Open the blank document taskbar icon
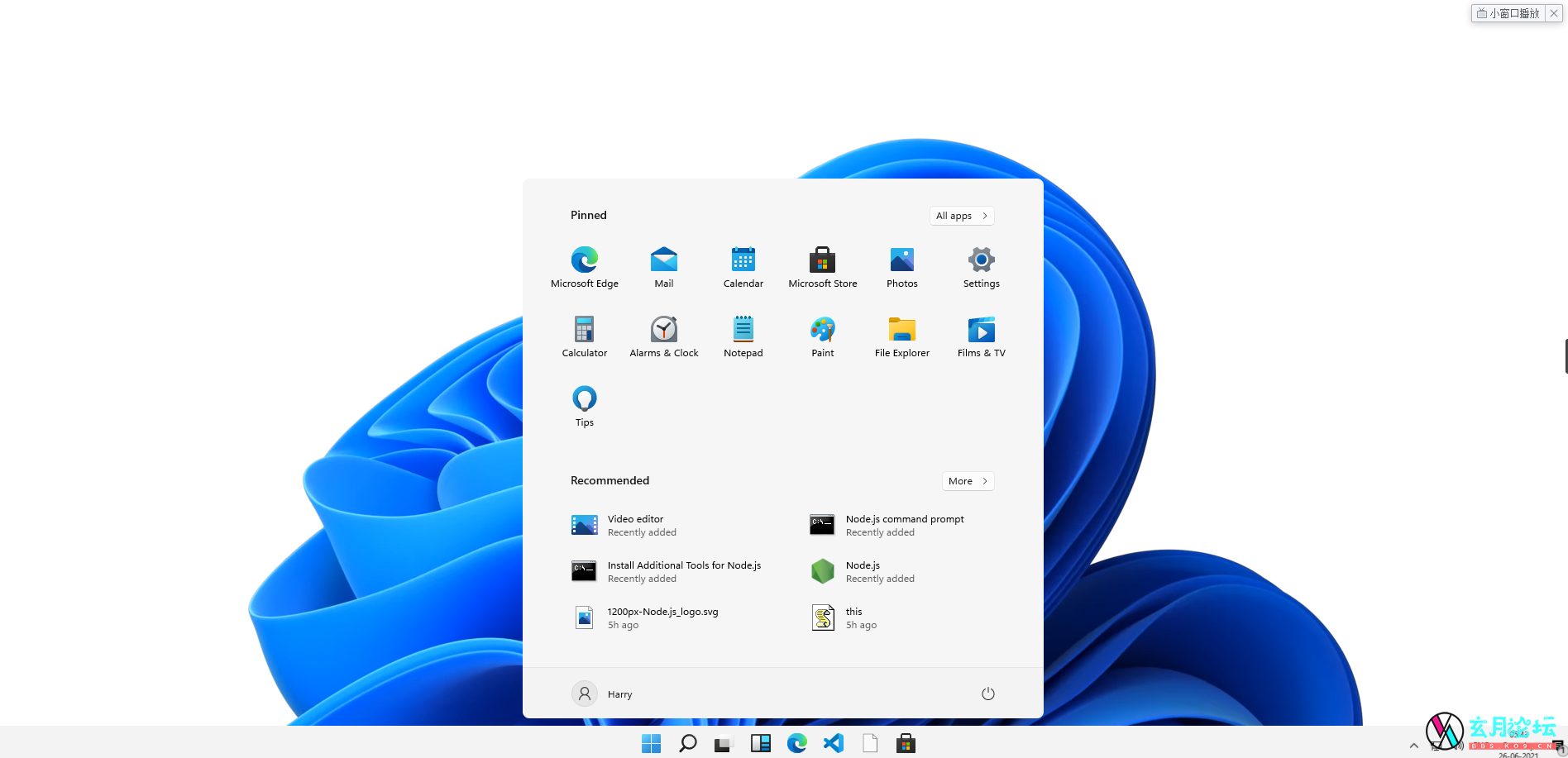1568x758 pixels. [869, 743]
